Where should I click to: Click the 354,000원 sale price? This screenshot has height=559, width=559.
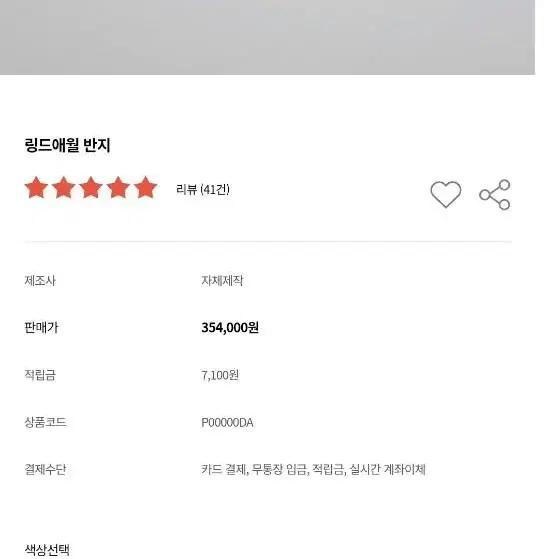[230, 327]
